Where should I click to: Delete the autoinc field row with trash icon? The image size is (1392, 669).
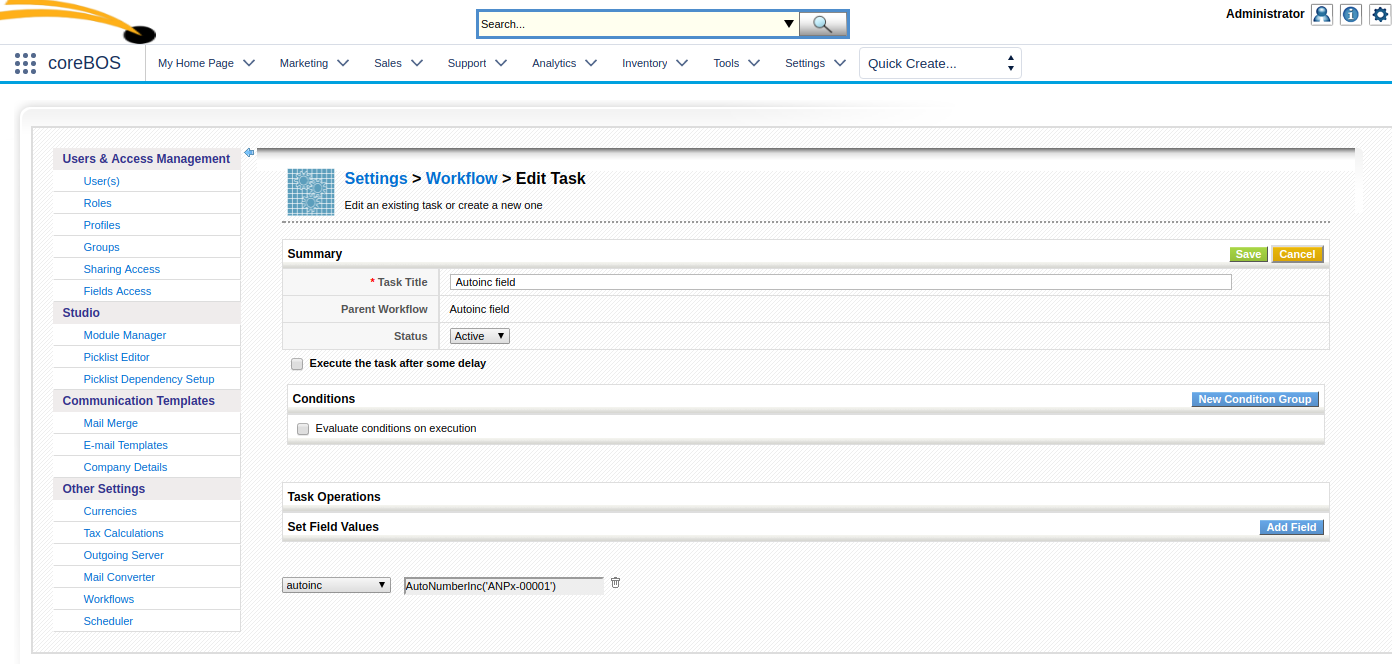pyautogui.click(x=616, y=583)
